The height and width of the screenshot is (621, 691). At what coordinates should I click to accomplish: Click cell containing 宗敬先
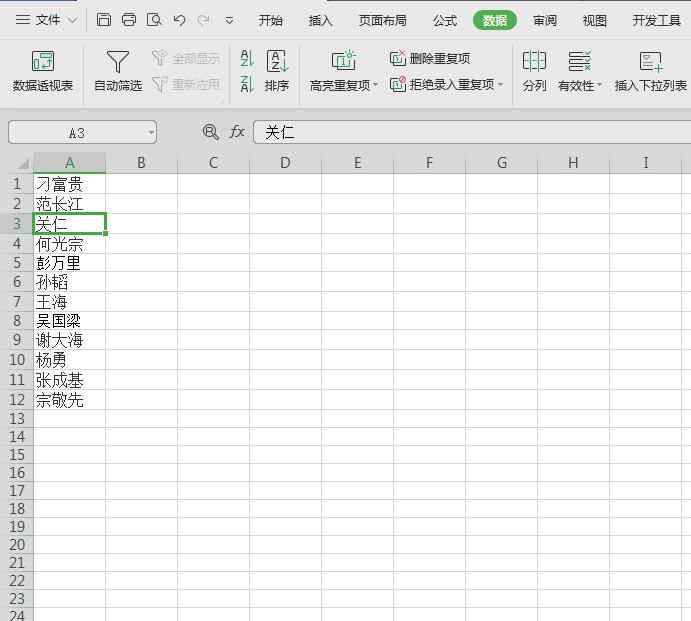click(x=70, y=399)
